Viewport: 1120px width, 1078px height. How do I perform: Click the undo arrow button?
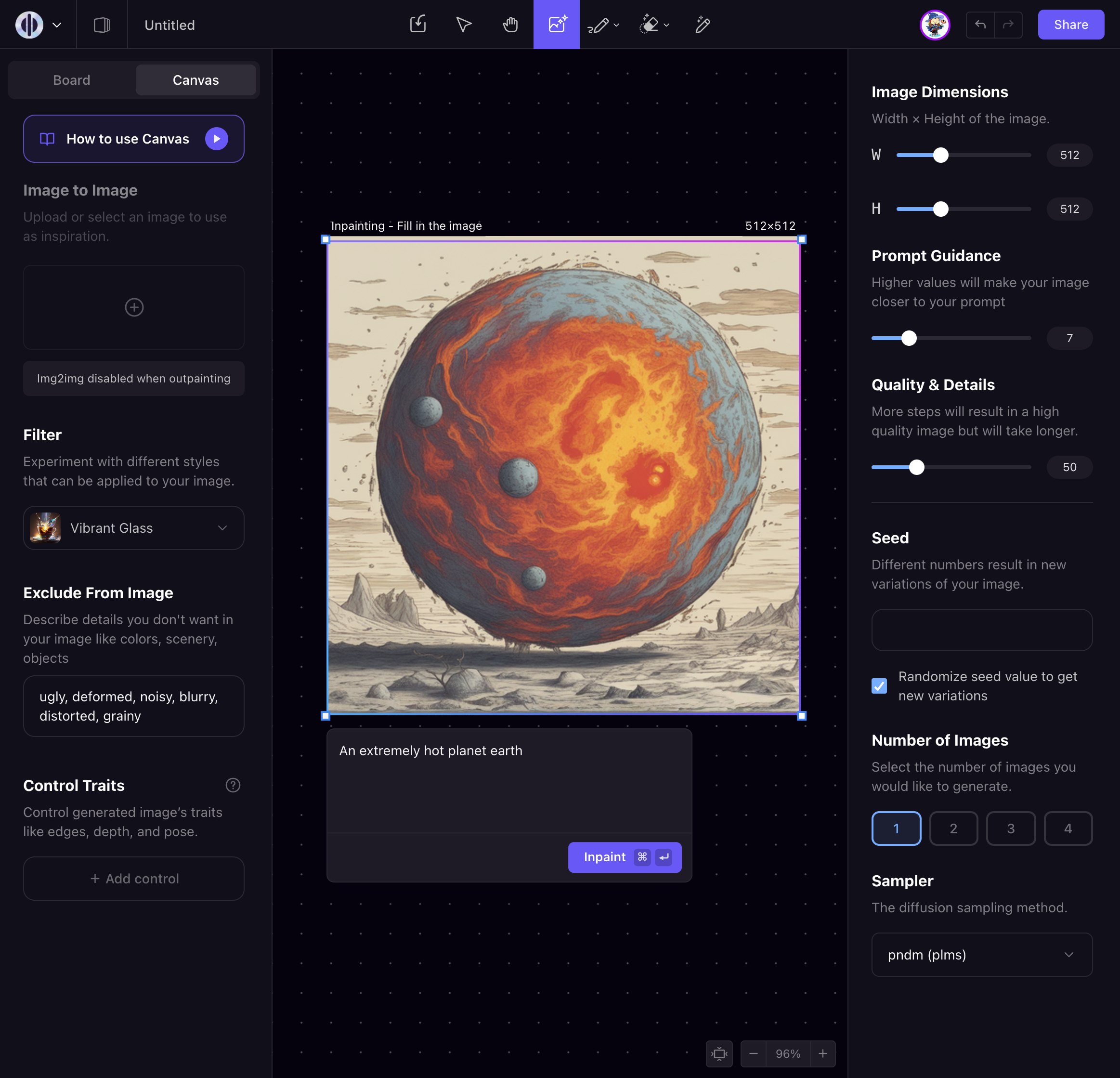(980, 25)
